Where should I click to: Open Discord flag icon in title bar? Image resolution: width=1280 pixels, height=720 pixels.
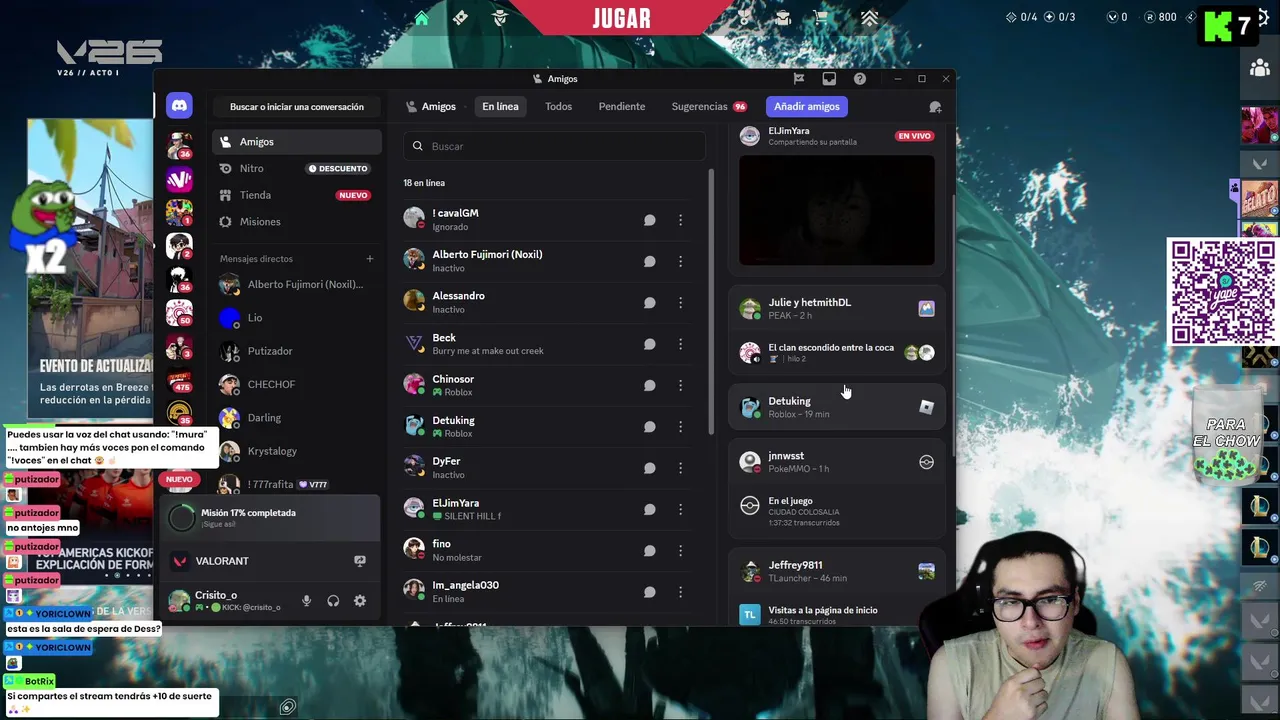point(798,79)
